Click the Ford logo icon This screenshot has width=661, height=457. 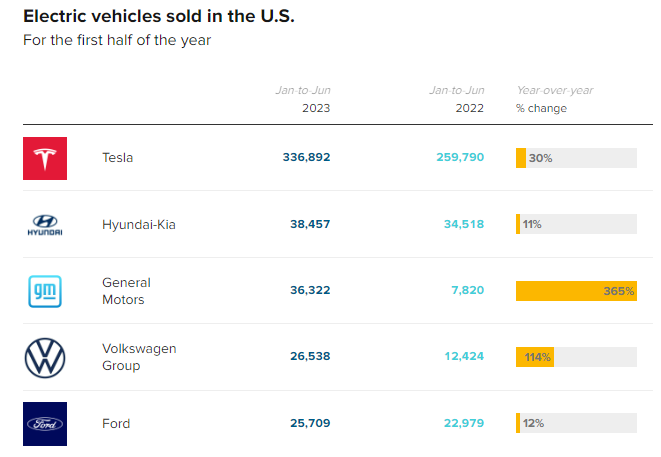coord(45,423)
